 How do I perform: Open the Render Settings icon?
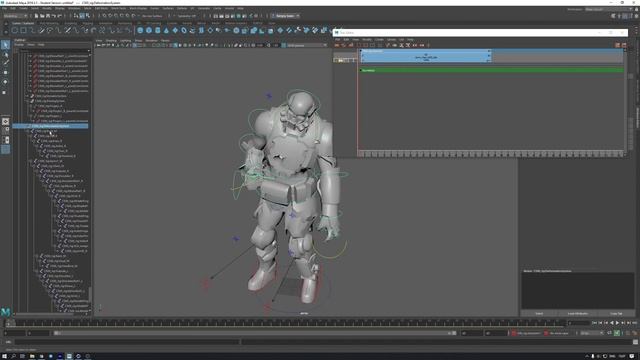(x=233, y=16)
